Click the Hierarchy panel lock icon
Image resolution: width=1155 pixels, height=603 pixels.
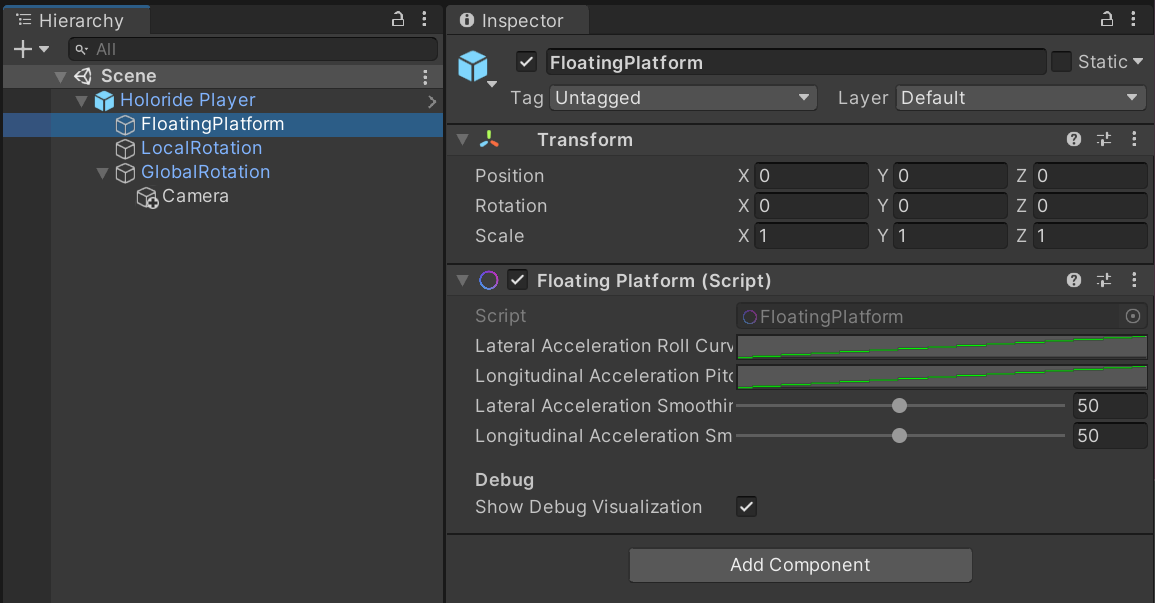click(x=398, y=19)
